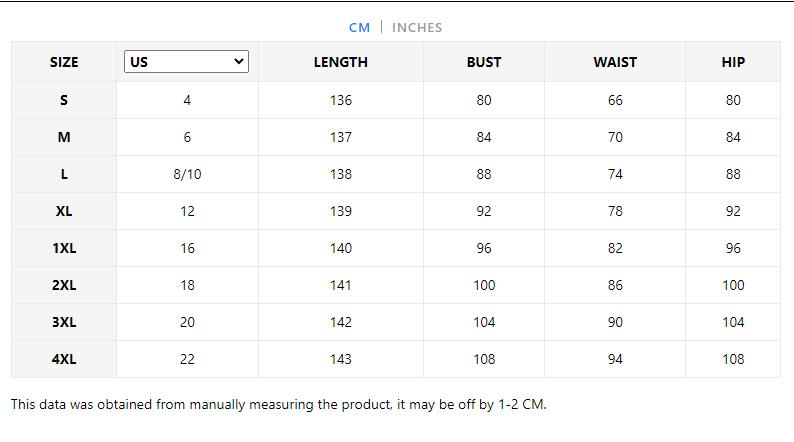Select the CM unit option
794x442 pixels.
click(x=359, y=27)
